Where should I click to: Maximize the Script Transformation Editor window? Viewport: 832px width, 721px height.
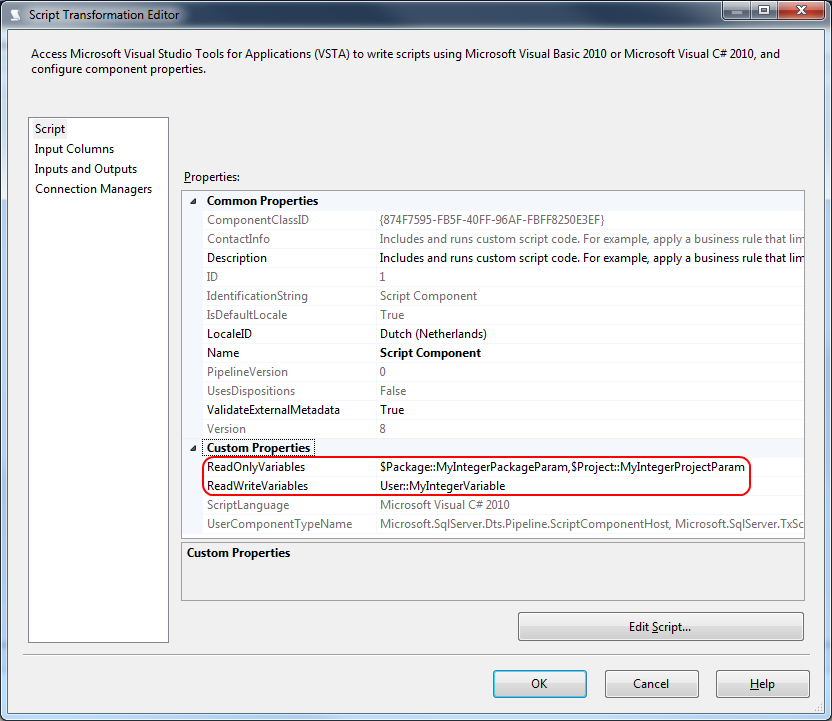point(764,11)
